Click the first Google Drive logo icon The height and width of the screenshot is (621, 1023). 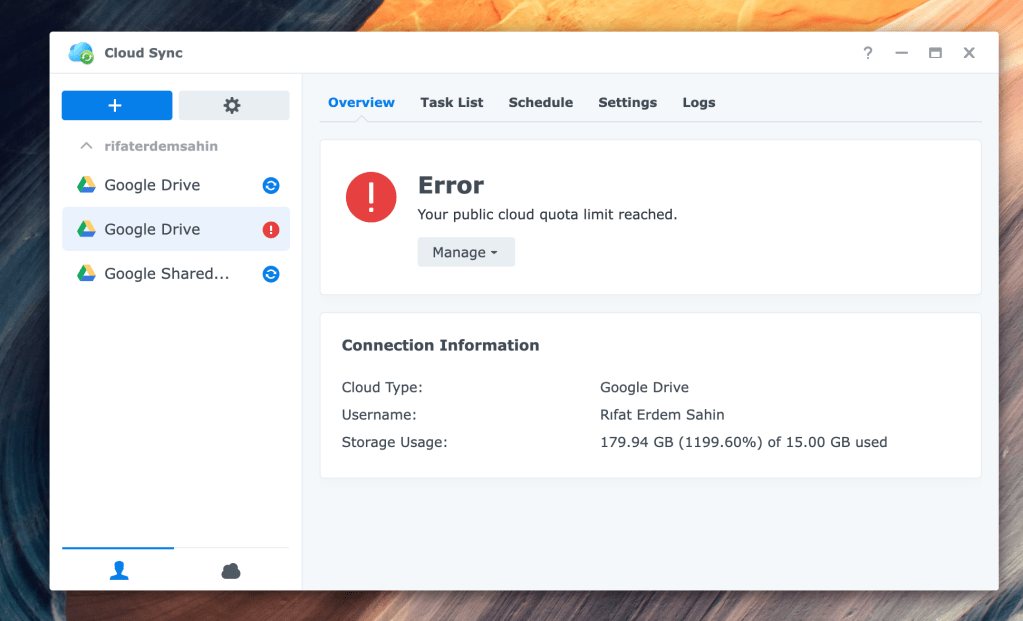pos(86,185)
